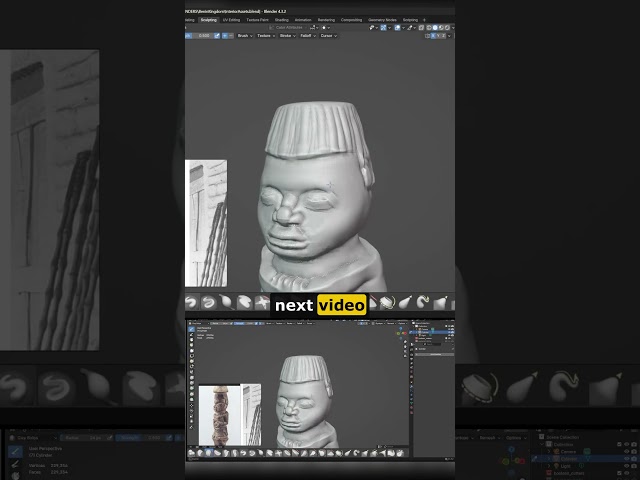Select the Subtract (−) brush direction button
Image resolution: width=640 pixels, height=480 pixels.
pos(231,36)
